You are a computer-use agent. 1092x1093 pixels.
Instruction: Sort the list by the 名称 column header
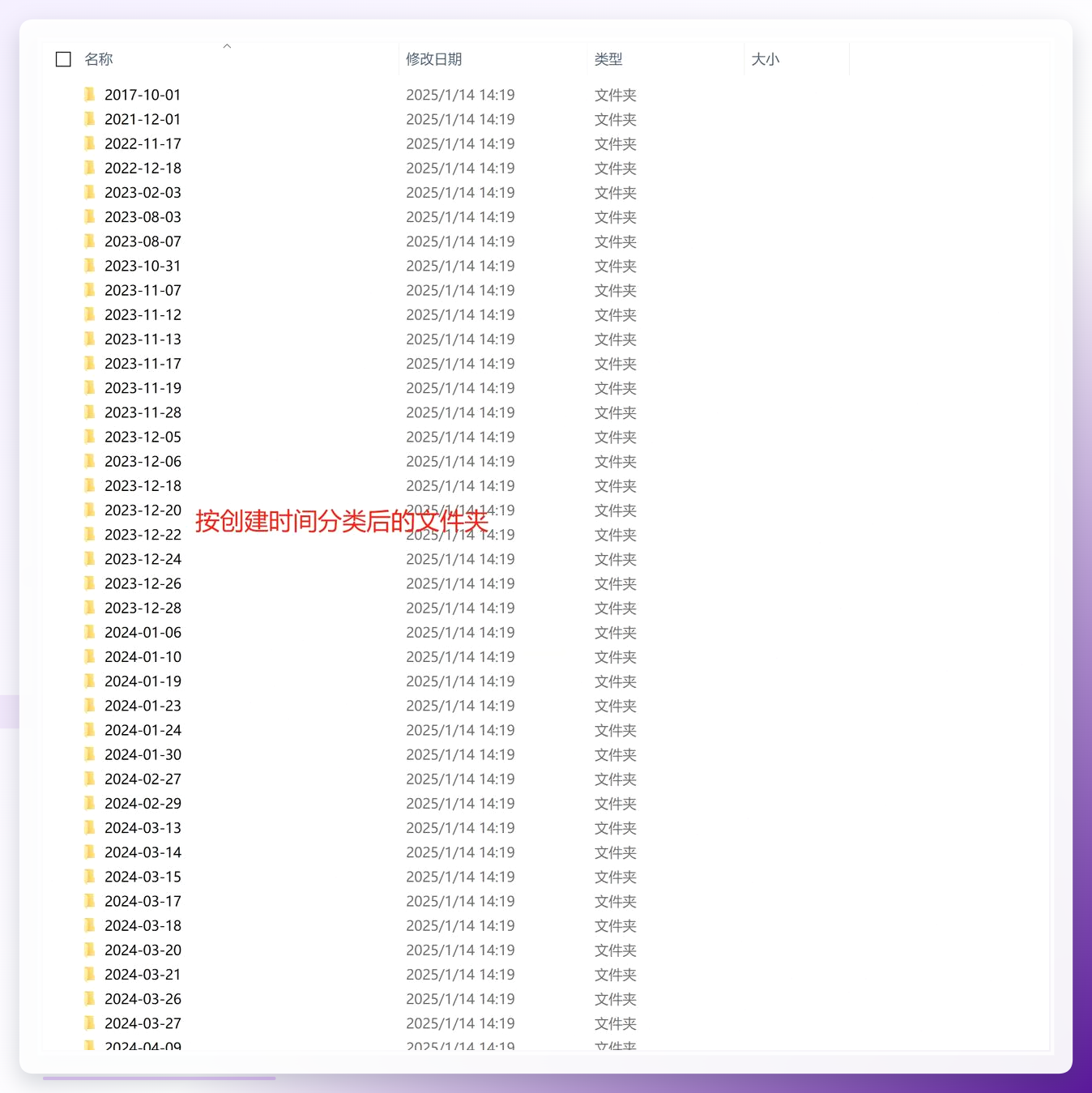(x=99, y=59)
